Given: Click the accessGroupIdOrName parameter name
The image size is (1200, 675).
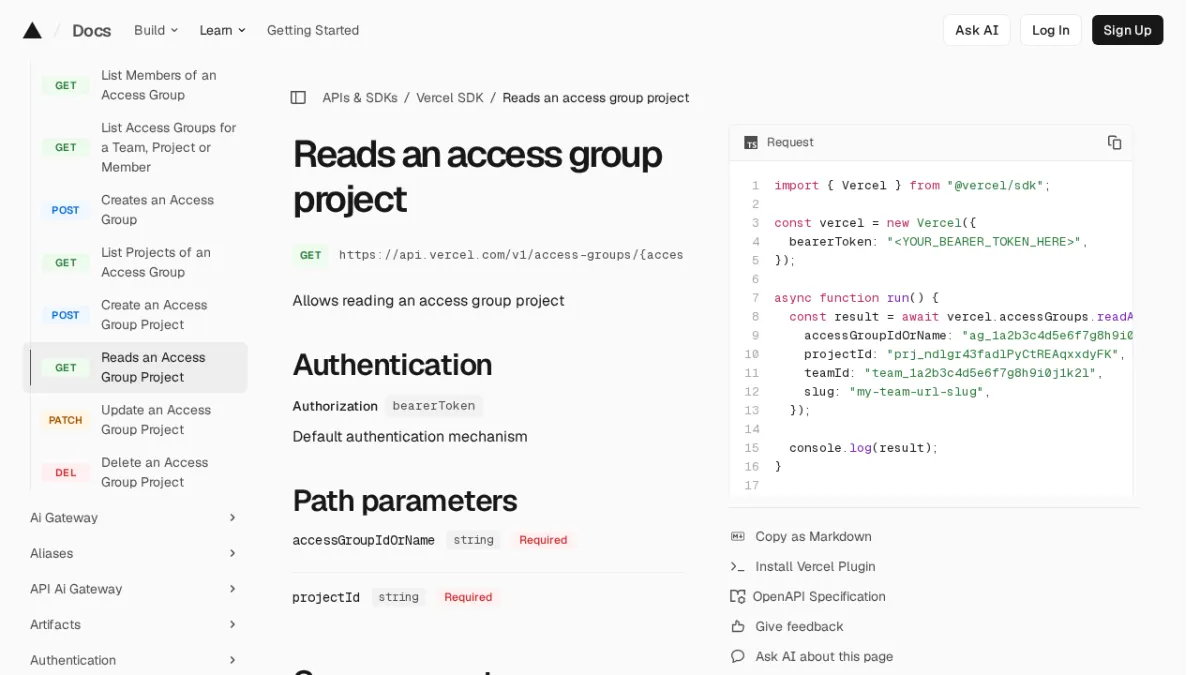Looking at the screenshot, I should tap(363, 540).
